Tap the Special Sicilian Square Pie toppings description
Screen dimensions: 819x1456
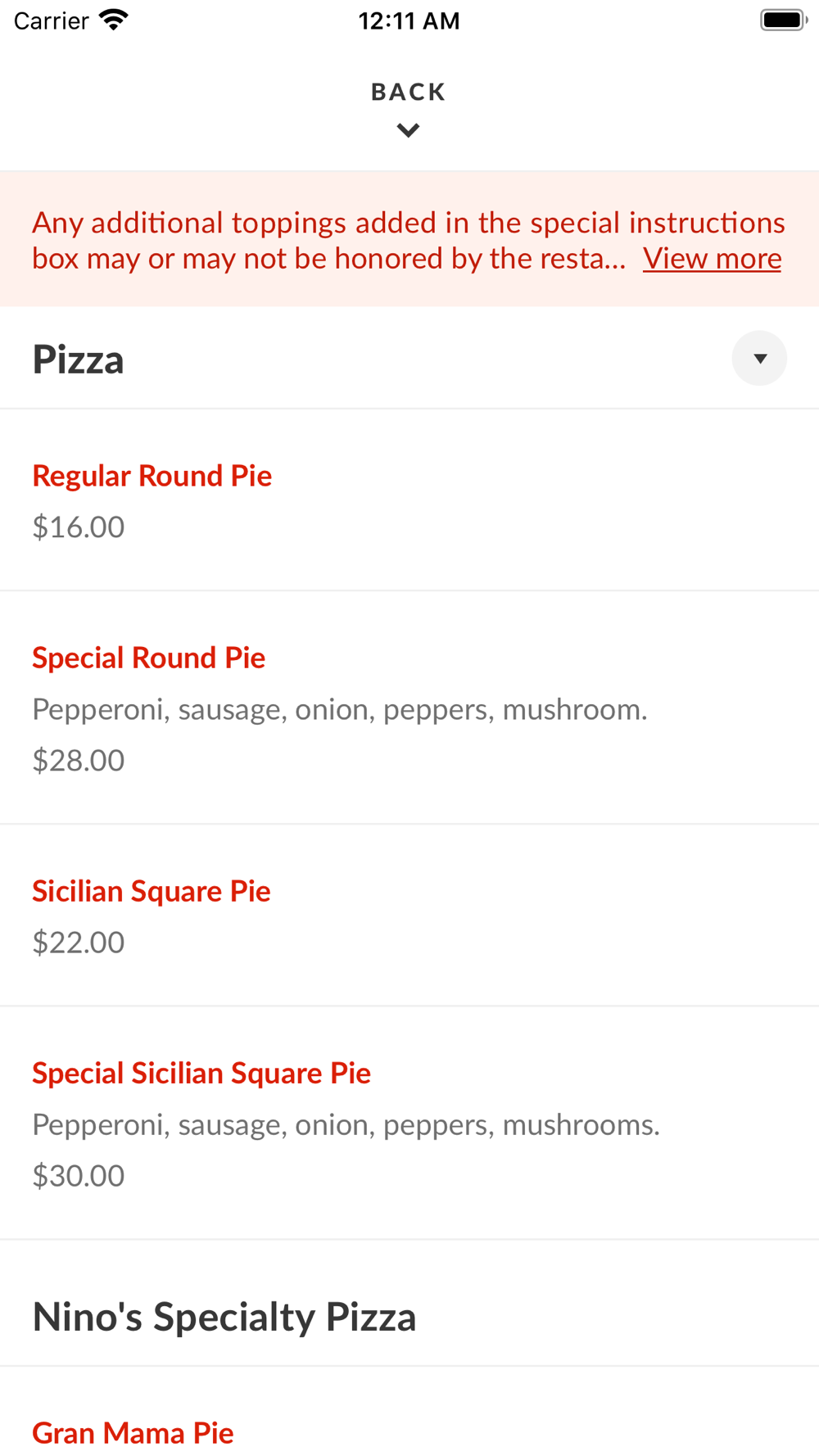pyautogui.click(x=346, y=1124)
